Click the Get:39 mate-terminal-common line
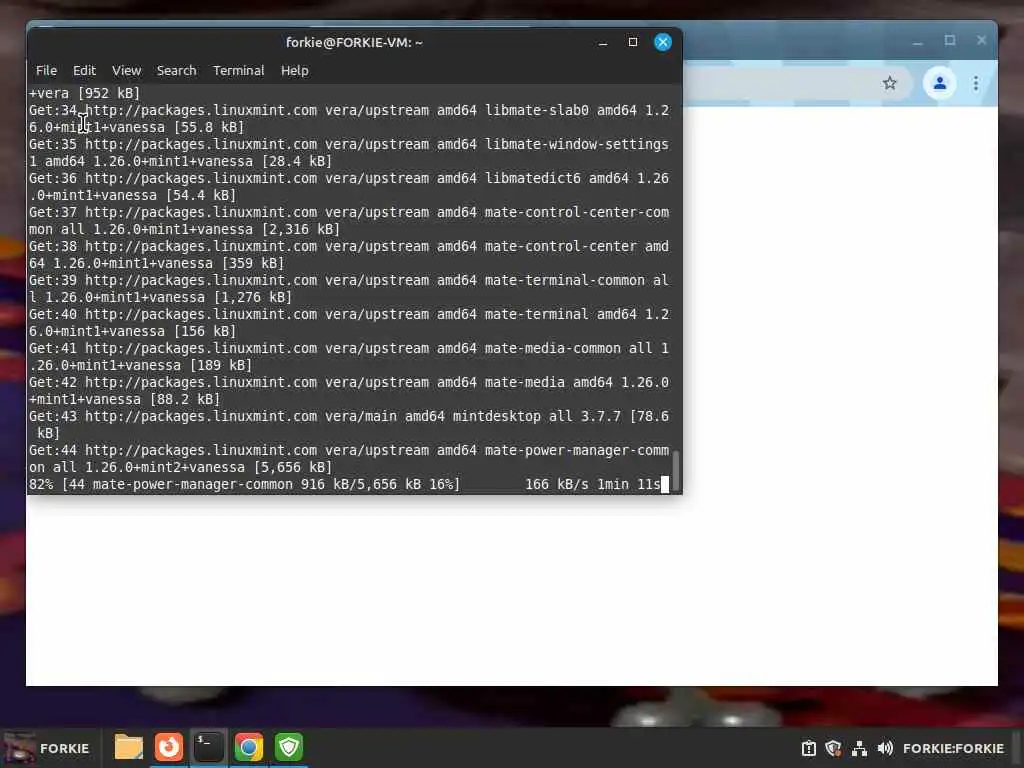1024x768 pixels. click(x=349, y=289)
